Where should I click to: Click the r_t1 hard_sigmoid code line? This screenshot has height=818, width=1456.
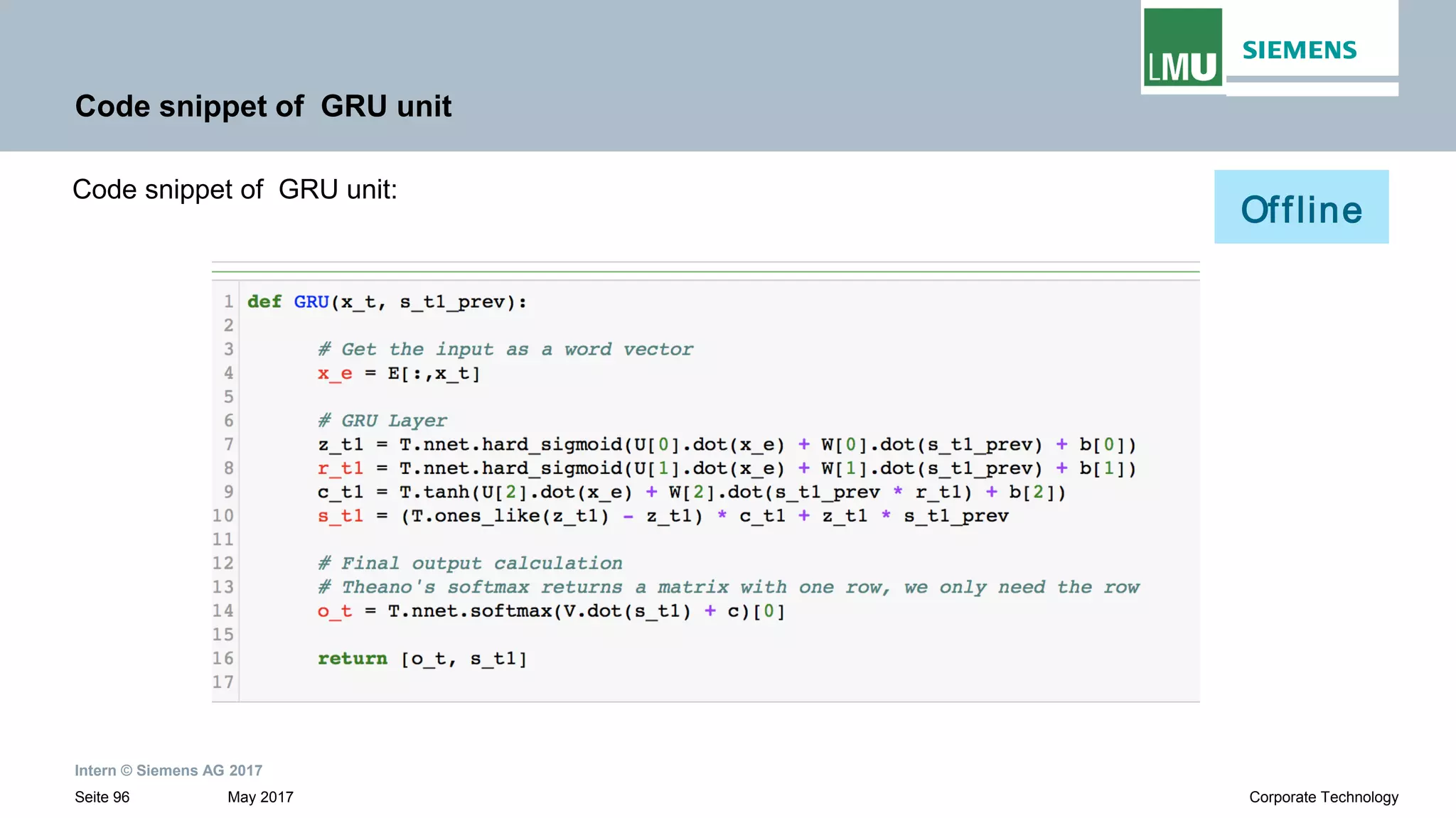click(x=727, y=468)
